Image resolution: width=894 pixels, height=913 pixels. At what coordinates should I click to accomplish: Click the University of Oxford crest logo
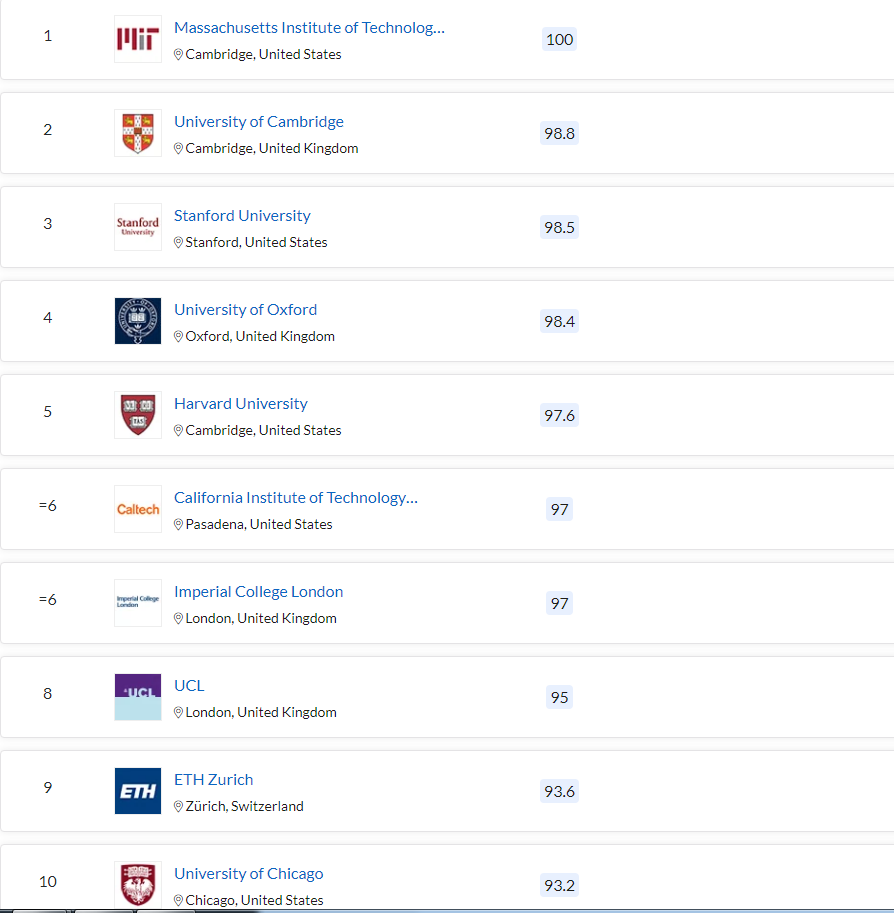click(138, 321)
